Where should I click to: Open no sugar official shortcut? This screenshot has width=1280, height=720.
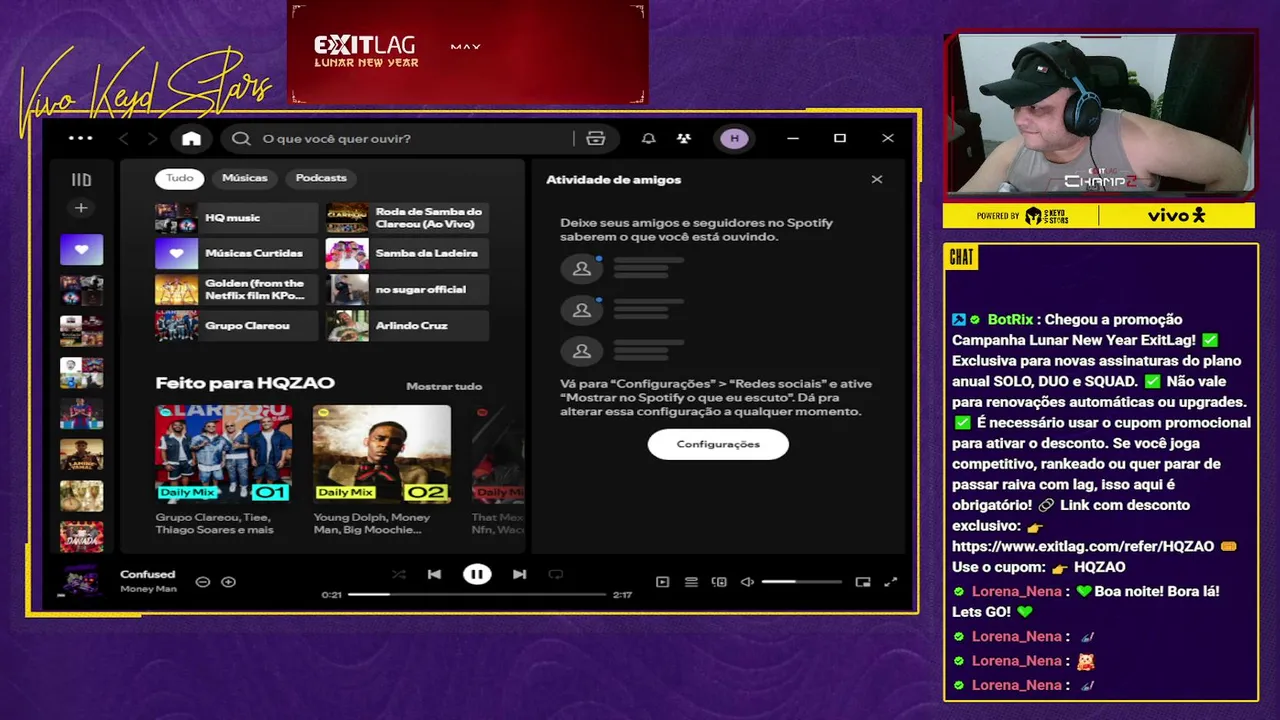(x=407, y=290)
